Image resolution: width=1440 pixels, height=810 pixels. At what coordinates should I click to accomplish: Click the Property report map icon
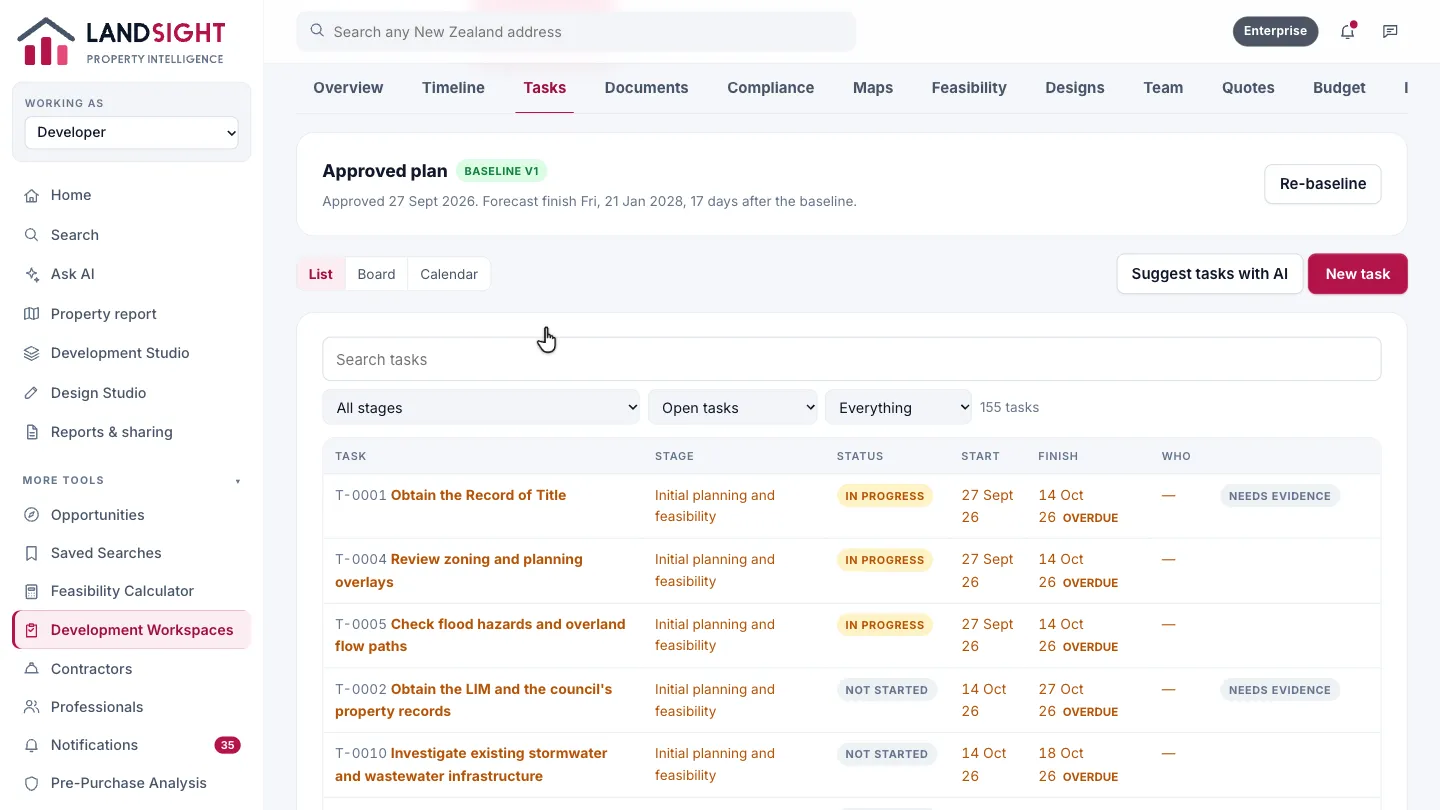(x=32, y=314)
